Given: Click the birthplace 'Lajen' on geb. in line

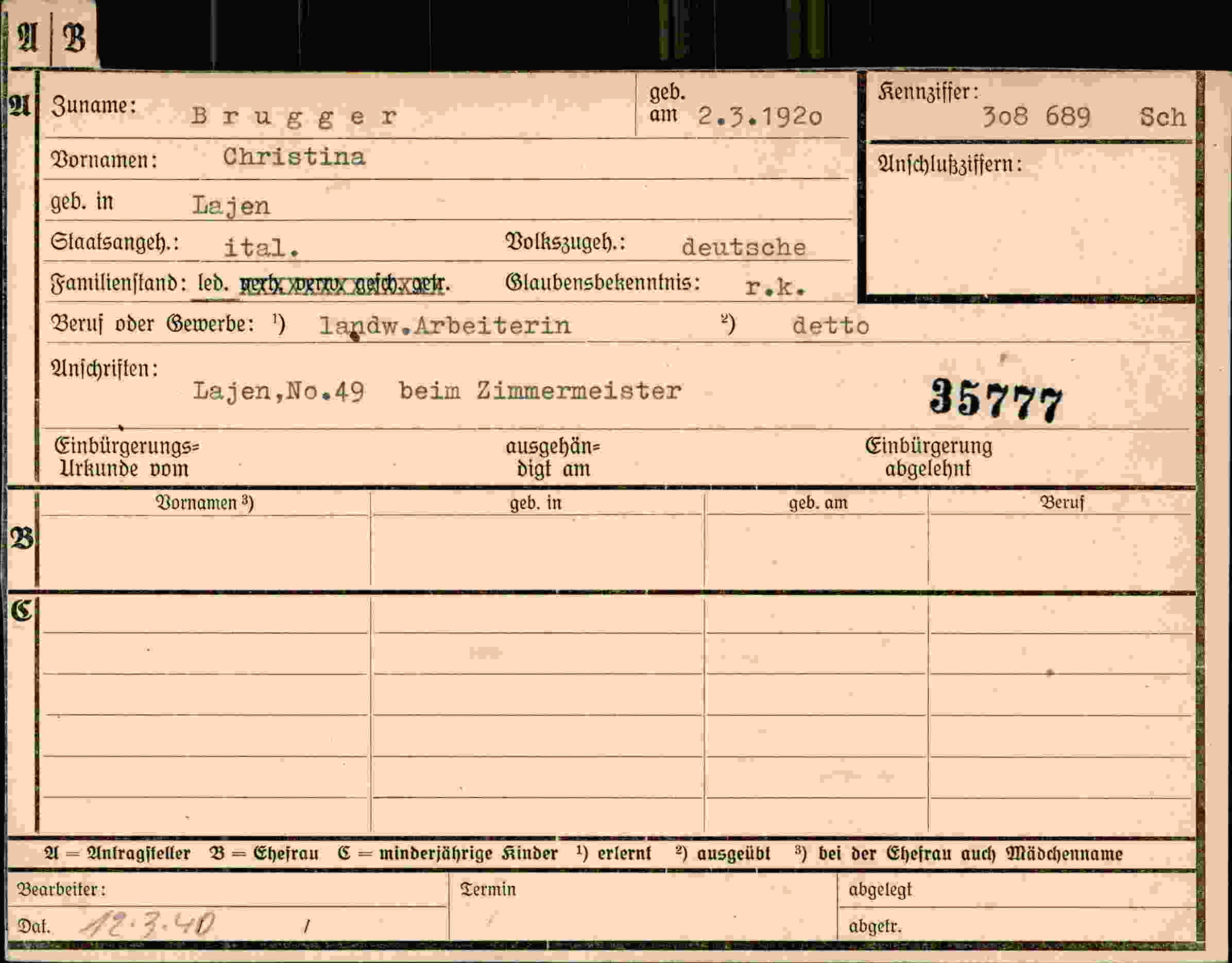Looking at the screenshot, I should [231, 206].
